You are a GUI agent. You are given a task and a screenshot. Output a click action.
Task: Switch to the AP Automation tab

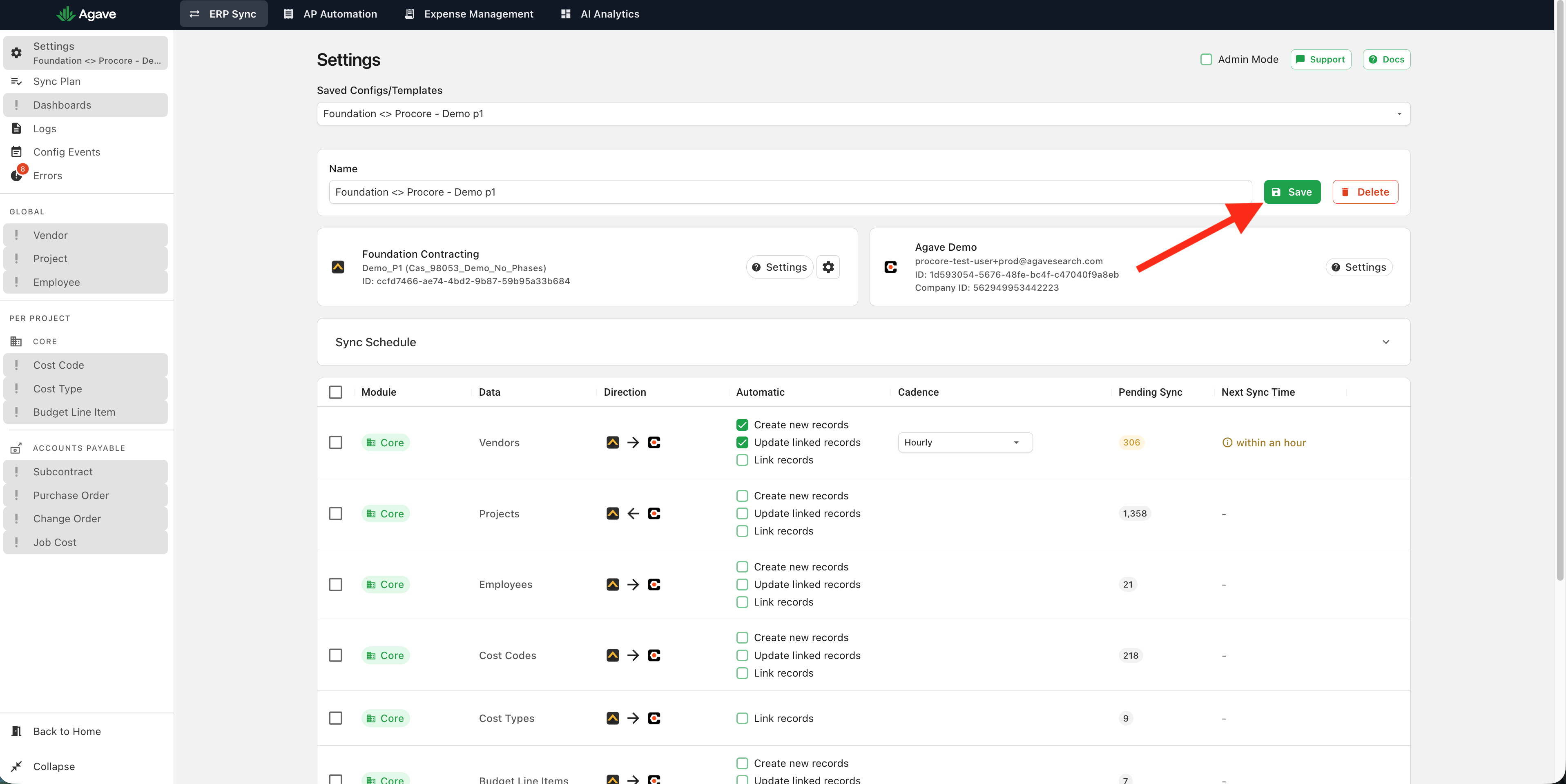point(330,14)
